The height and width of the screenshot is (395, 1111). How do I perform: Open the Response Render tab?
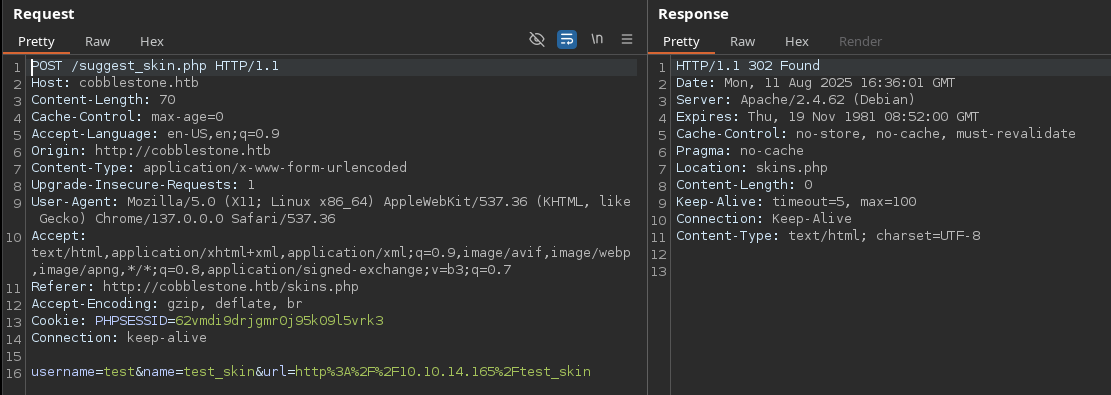tap(860, 42)
